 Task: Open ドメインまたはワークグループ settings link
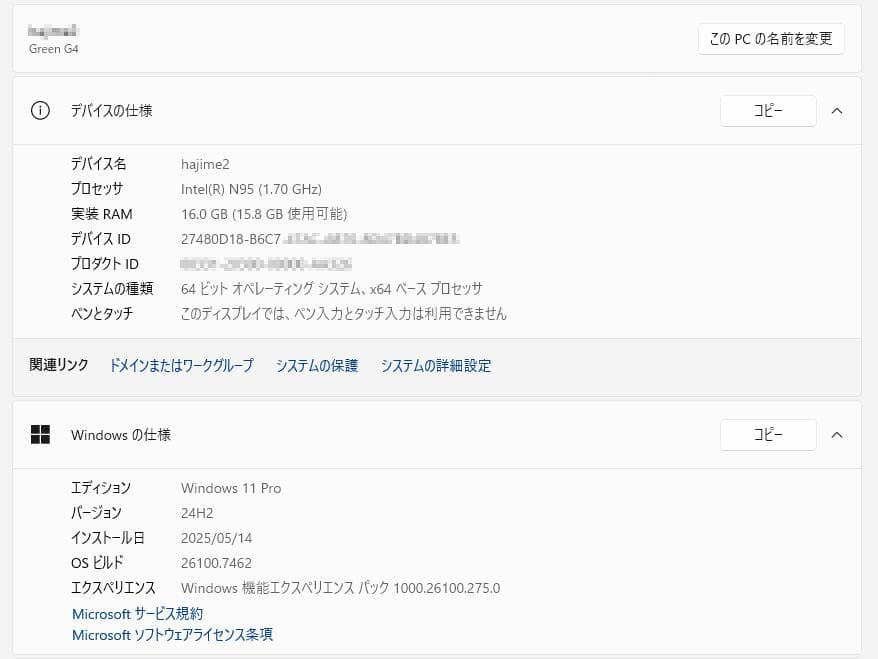(181, 366)
